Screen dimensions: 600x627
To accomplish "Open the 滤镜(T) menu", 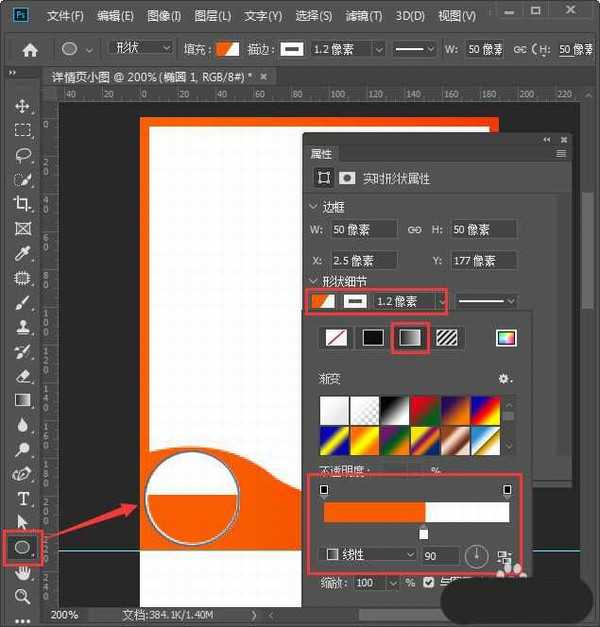I will pyautogui.click(x=363, y=16).
